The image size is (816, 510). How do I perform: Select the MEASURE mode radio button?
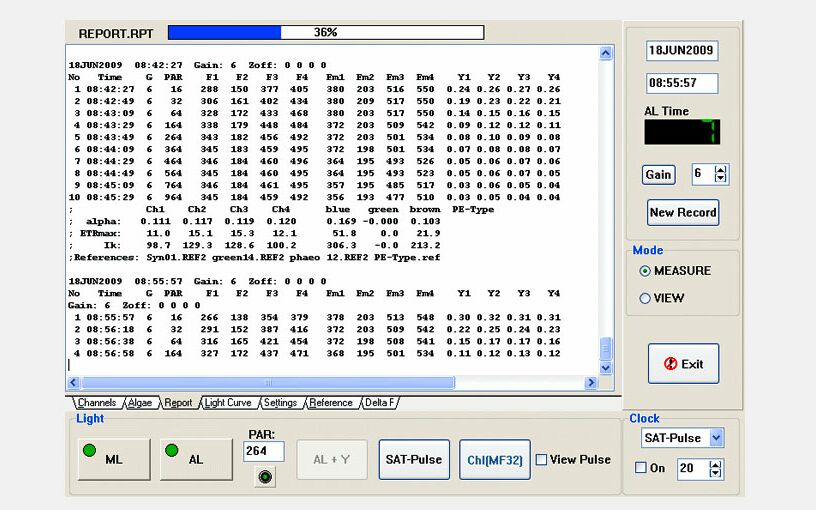(645, 271)
